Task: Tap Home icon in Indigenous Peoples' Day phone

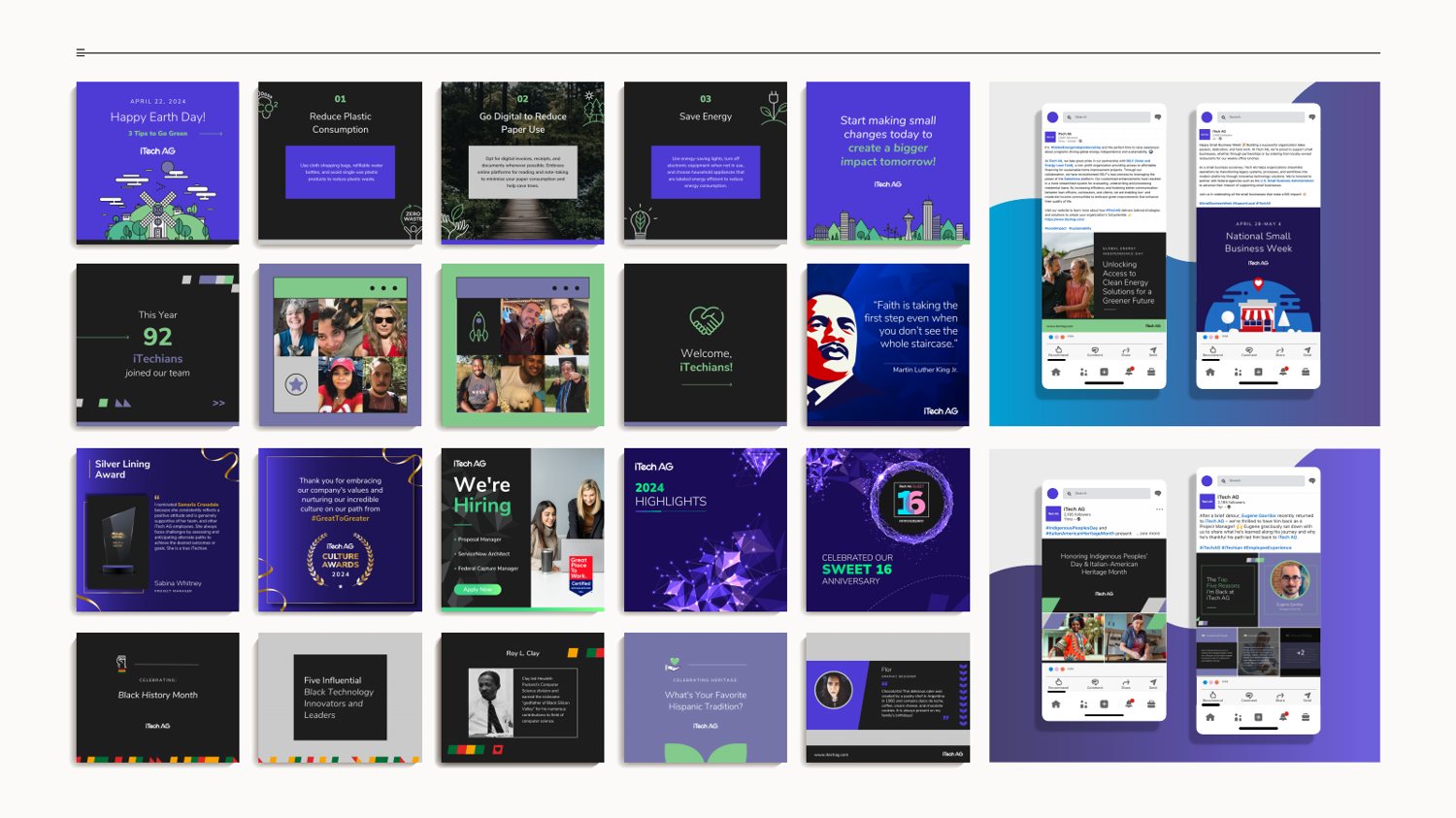Action: (x=1056, y=704)
